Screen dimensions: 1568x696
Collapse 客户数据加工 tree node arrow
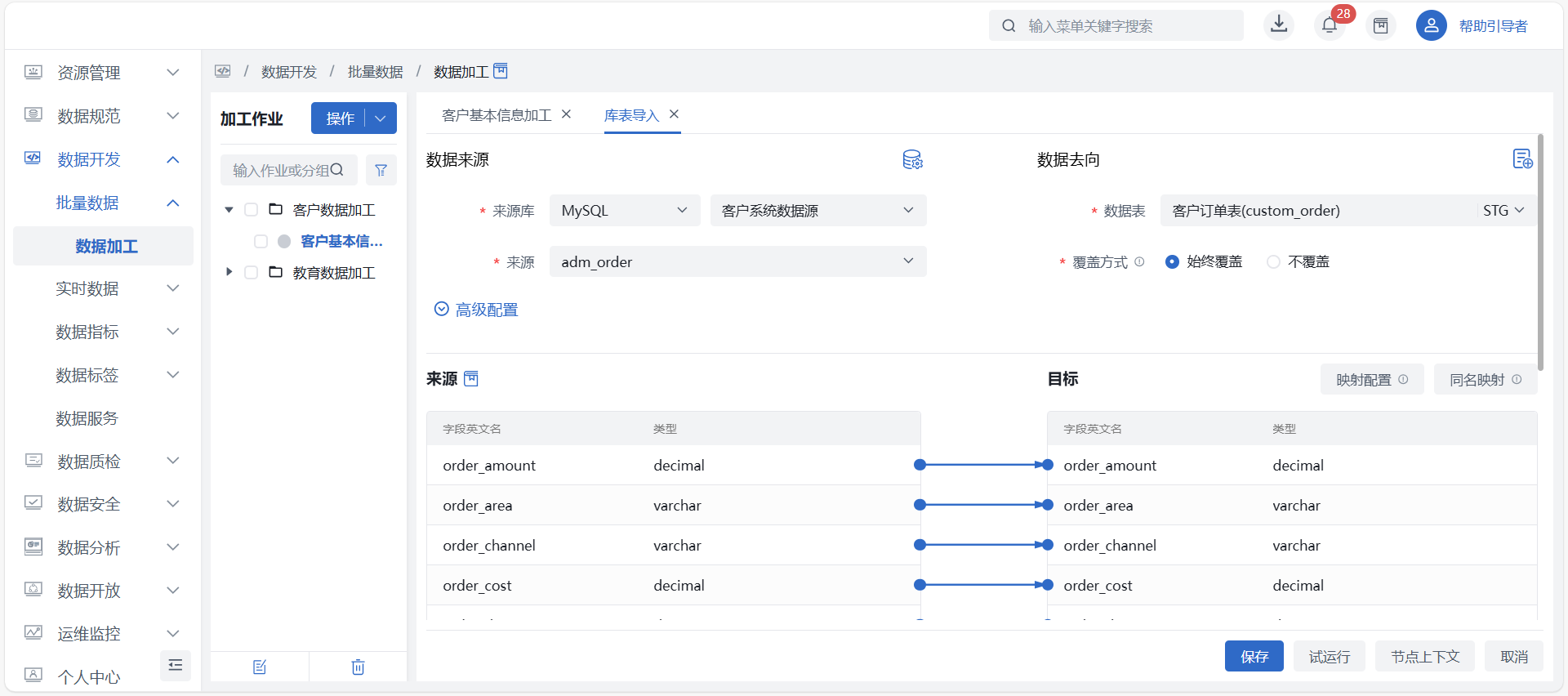[229, 210]
